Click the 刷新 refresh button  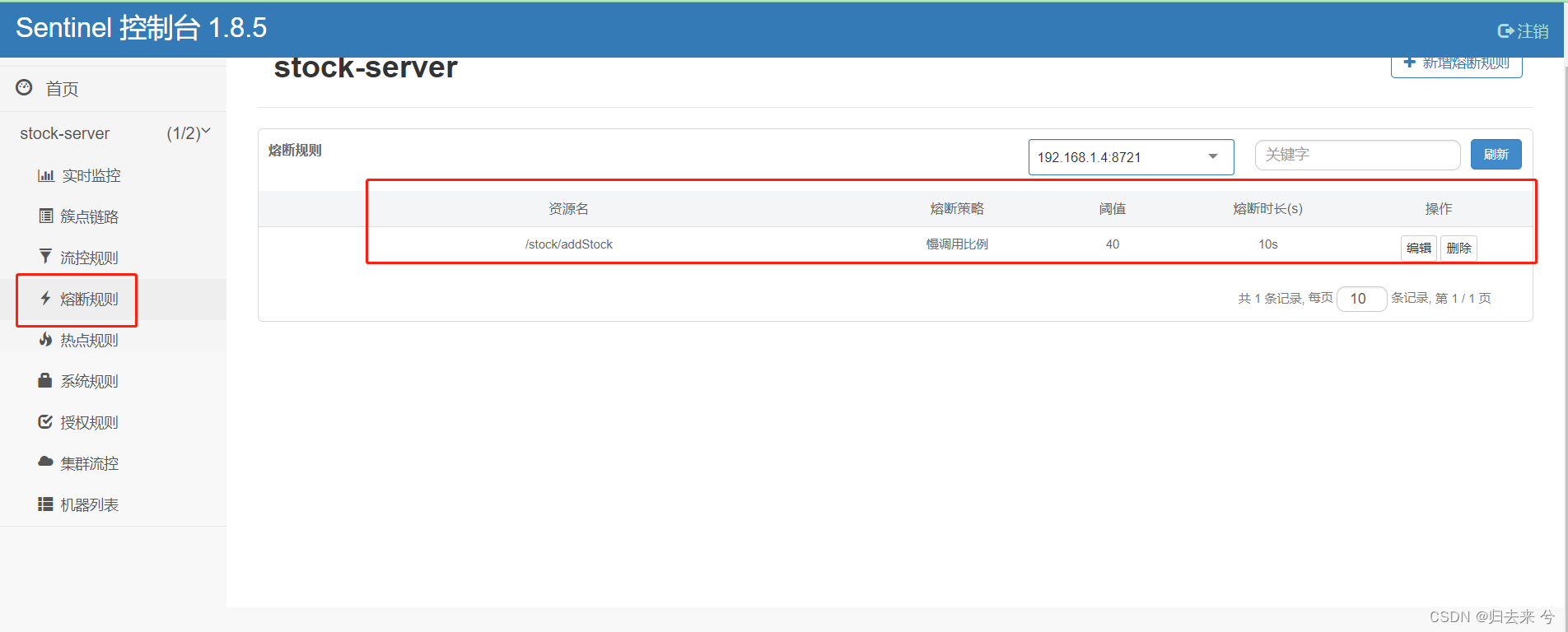coord(1496,155)
